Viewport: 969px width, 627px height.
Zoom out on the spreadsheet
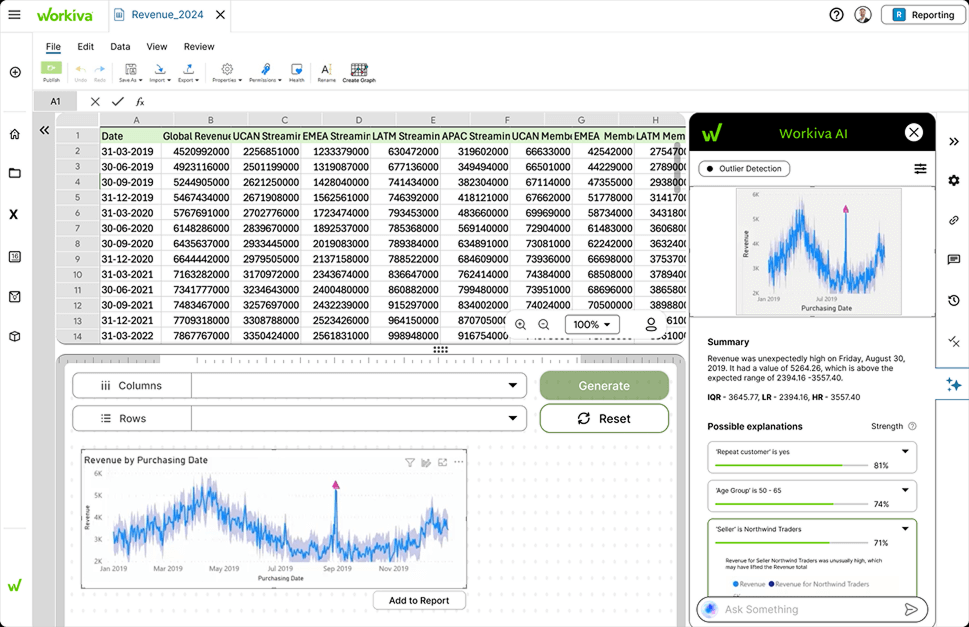click(544, 324)
